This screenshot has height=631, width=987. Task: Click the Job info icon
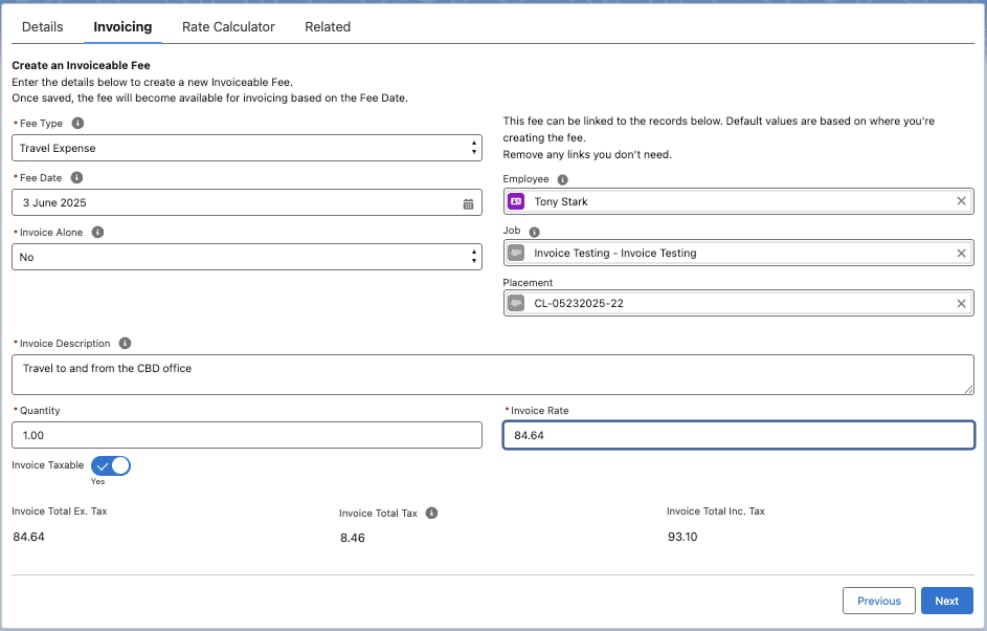coord(534,232)
